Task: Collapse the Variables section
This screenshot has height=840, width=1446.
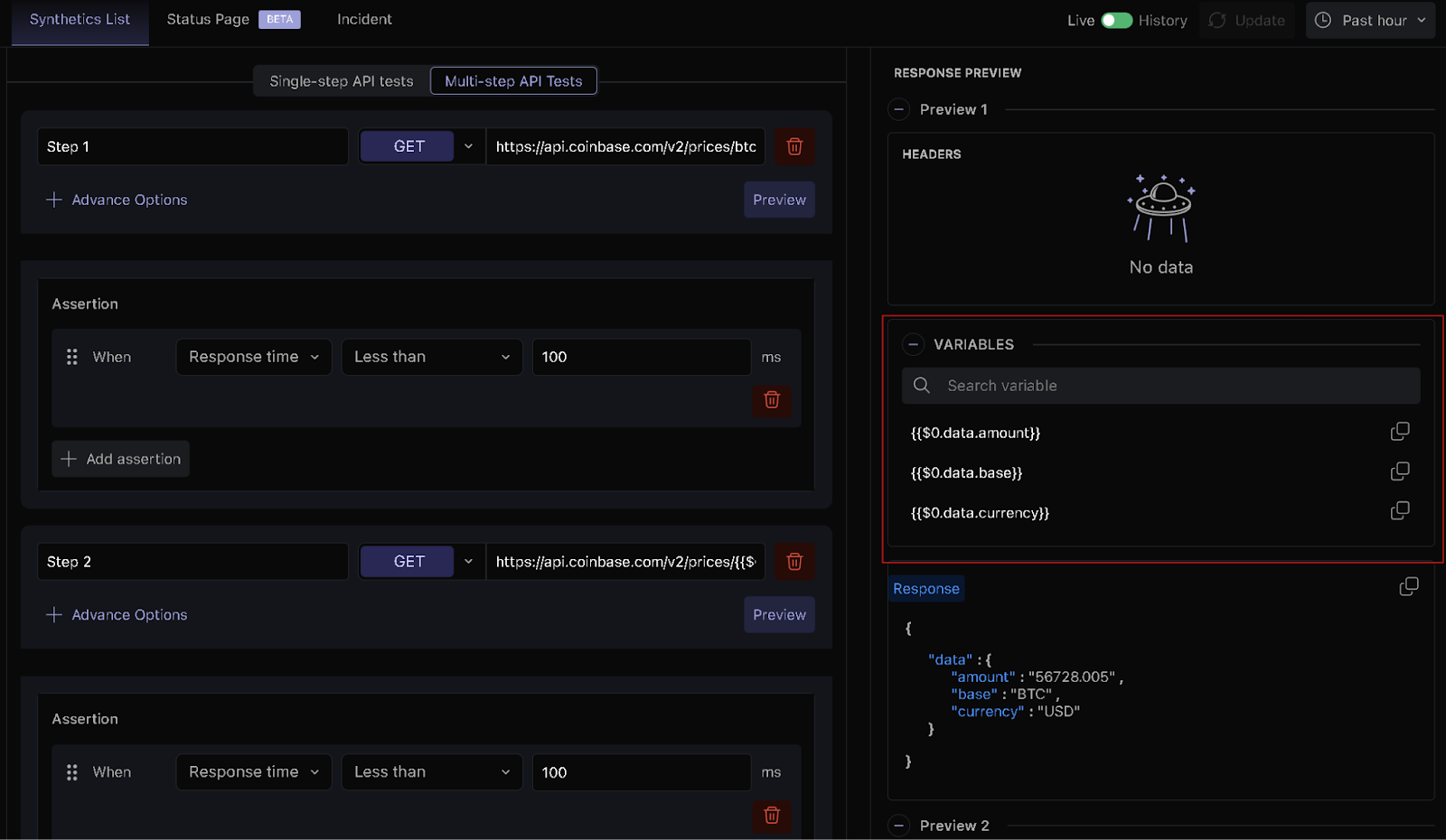Action: 912,344
